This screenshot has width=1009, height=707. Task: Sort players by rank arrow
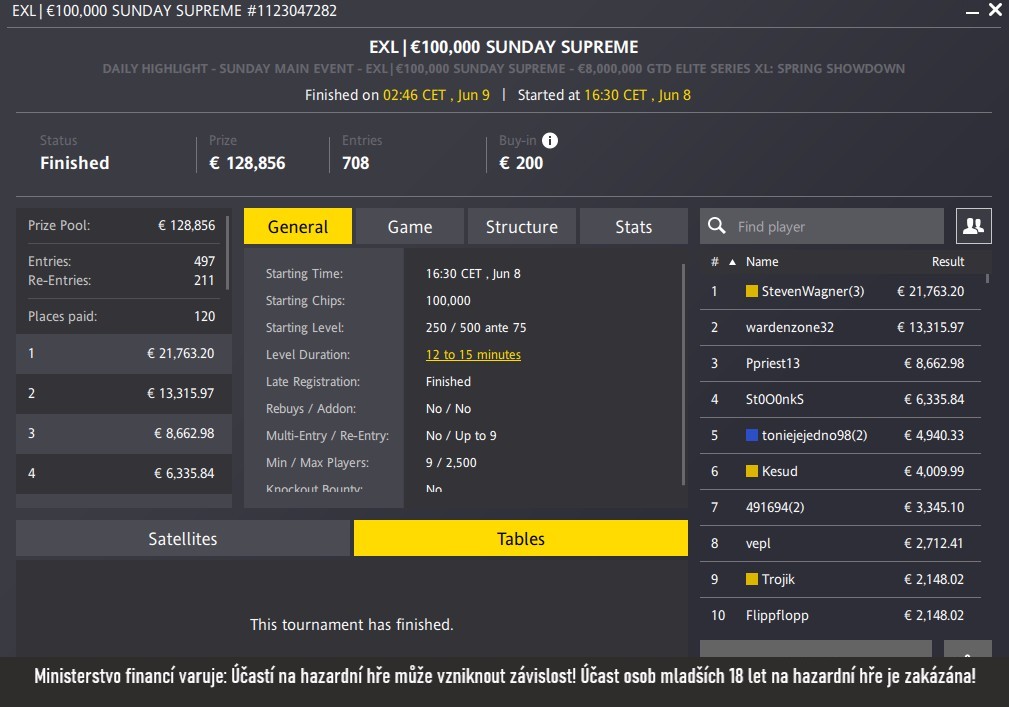731,262
